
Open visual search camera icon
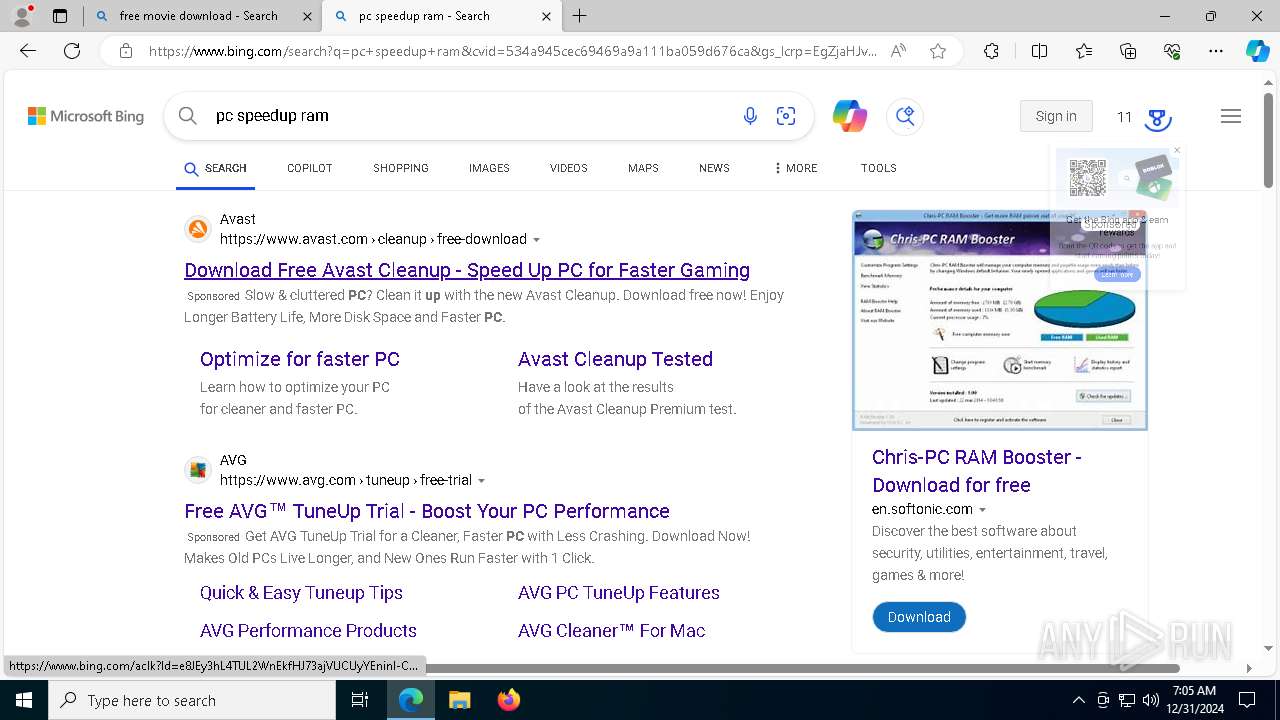786,116
